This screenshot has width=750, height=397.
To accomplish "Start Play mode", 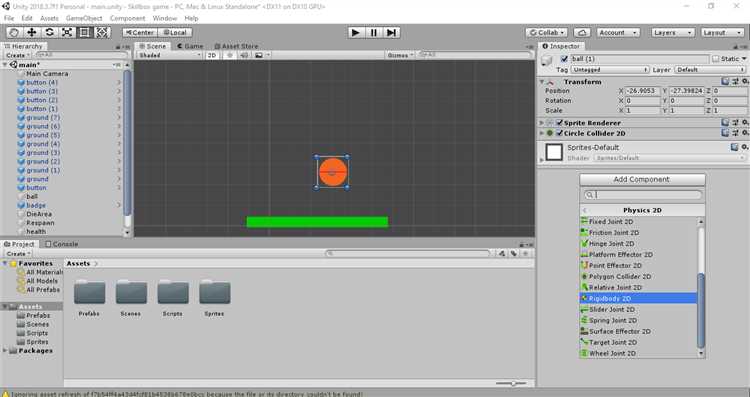I will 355,33.
